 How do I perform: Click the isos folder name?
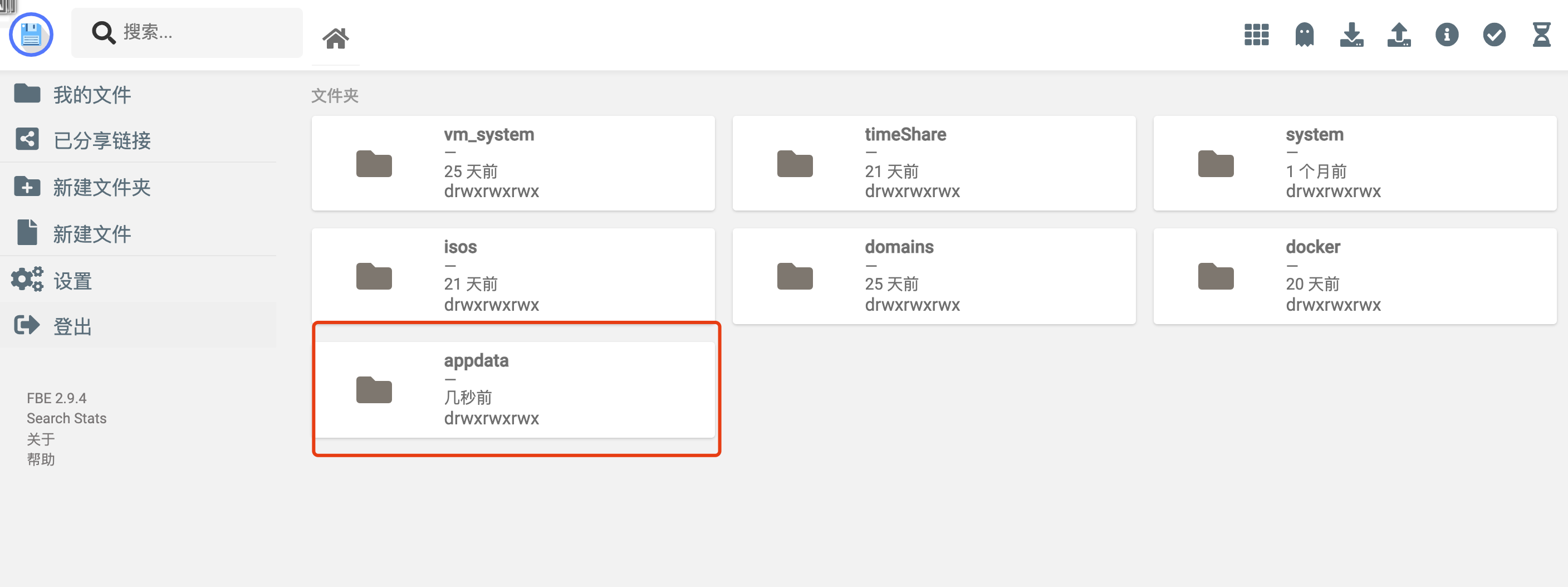pos(460,247)
